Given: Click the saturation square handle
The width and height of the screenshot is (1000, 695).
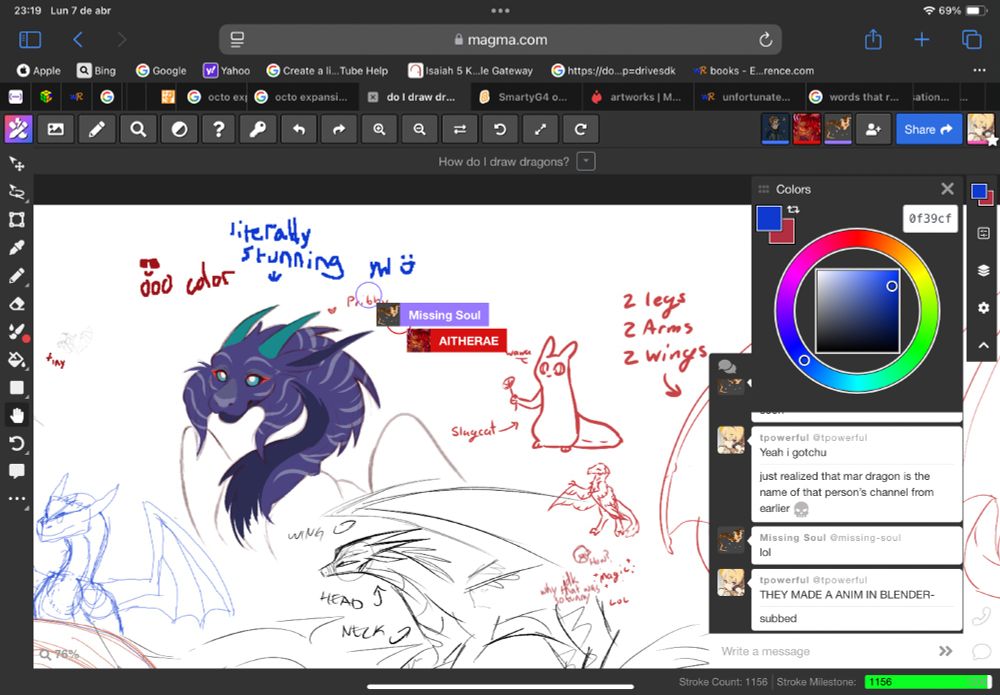Looking at the screenshot, I should 892,286.
